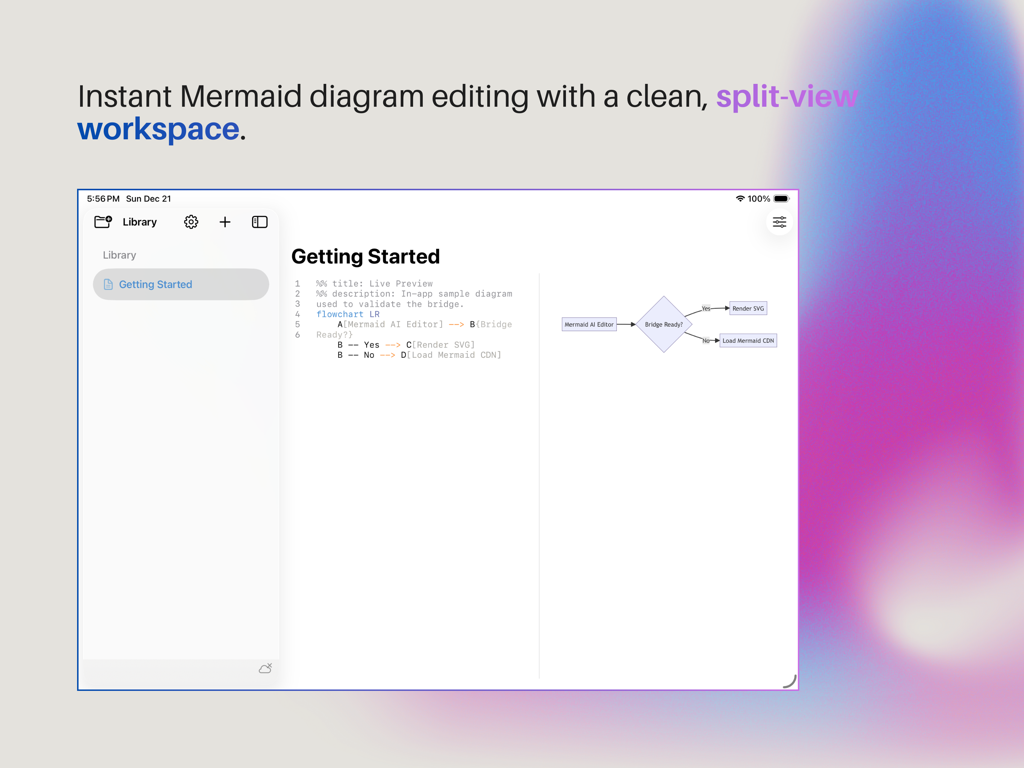Click the Load Mermaid CDN node

tap(748, 340)
